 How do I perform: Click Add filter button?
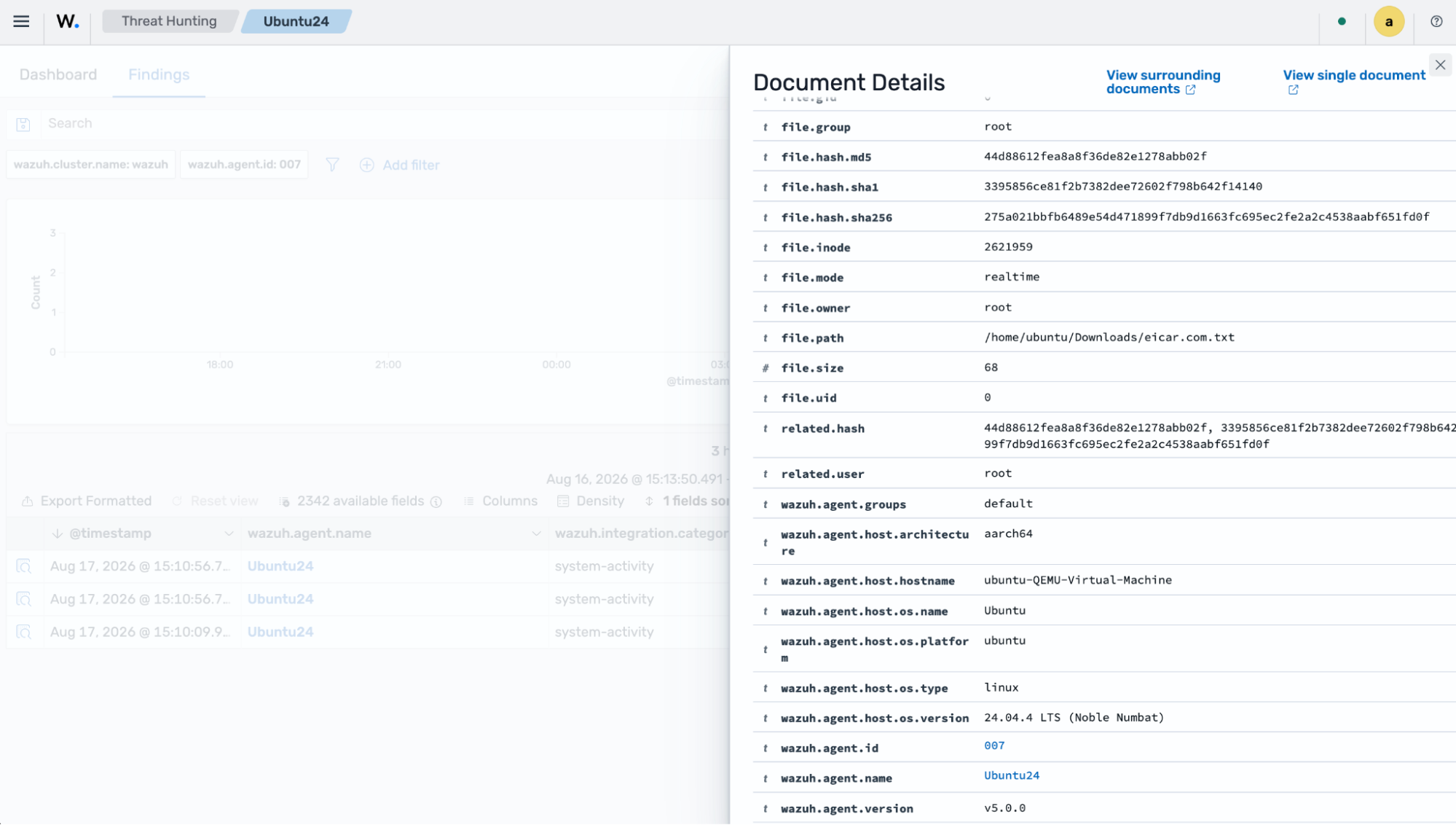click(400, 165)
